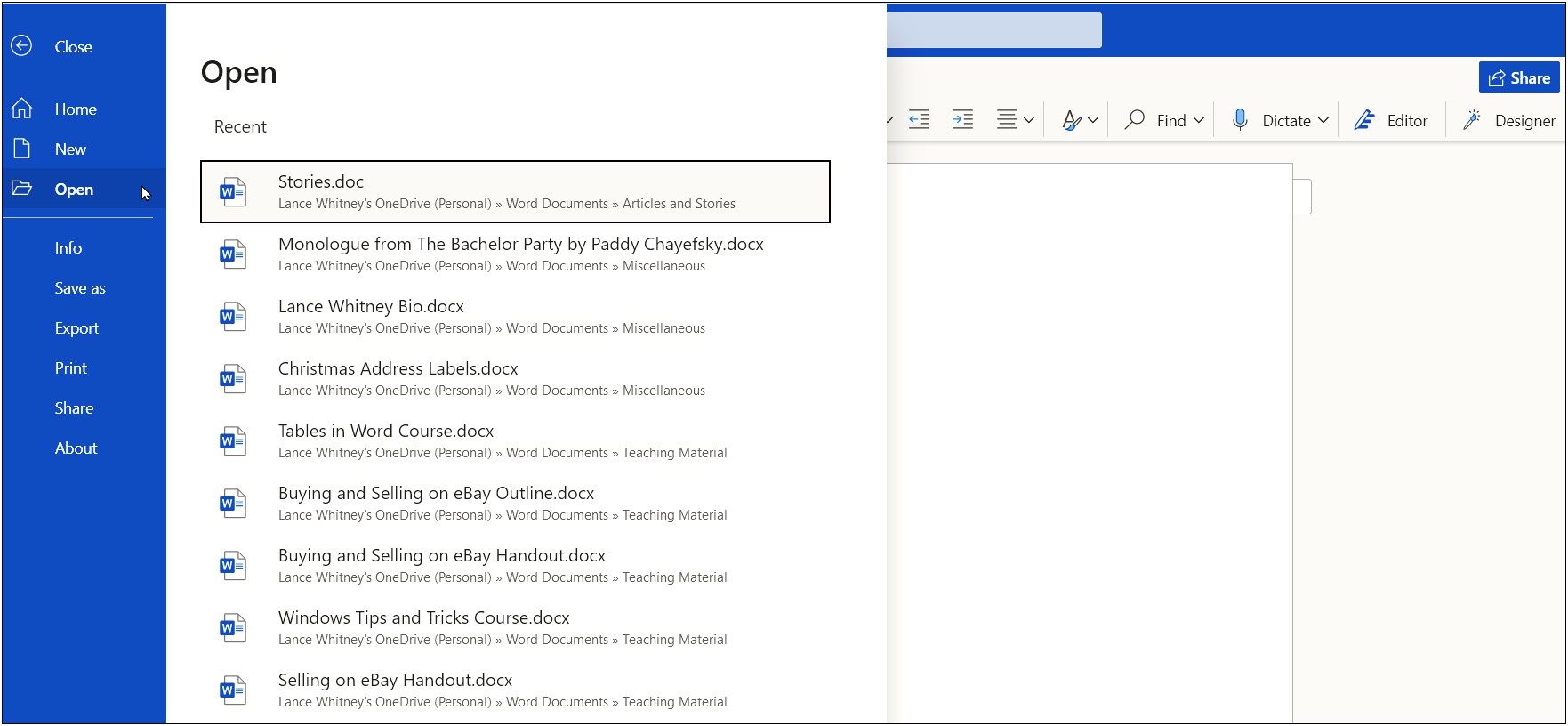Screen dimensions: 1568x726
Task: Click Word icon beside Tables in Word Course.docx
Action: tap(233, 440)
